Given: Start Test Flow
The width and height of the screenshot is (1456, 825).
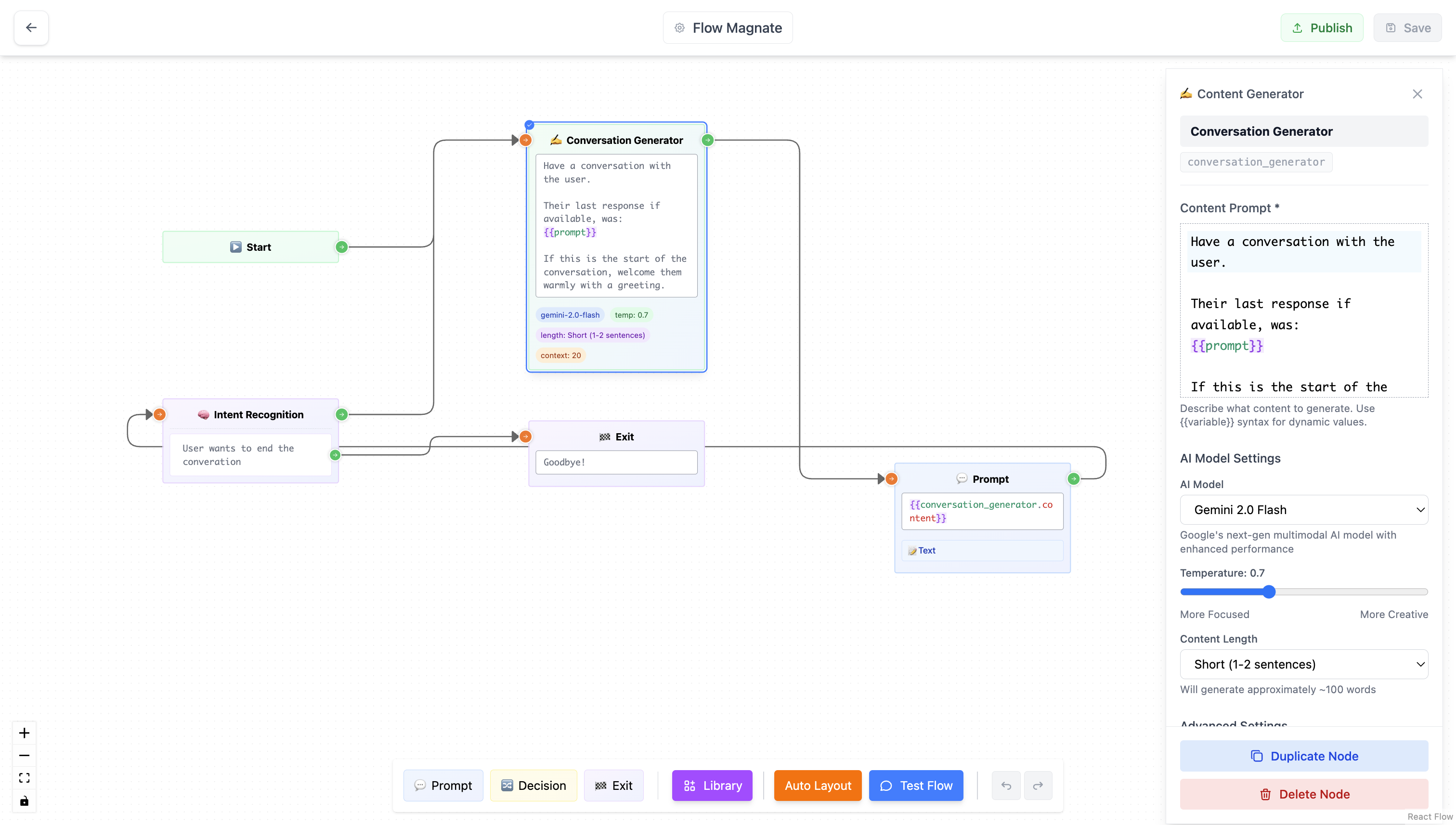Looking at the screenshot, I should click(x=916, y=786).
